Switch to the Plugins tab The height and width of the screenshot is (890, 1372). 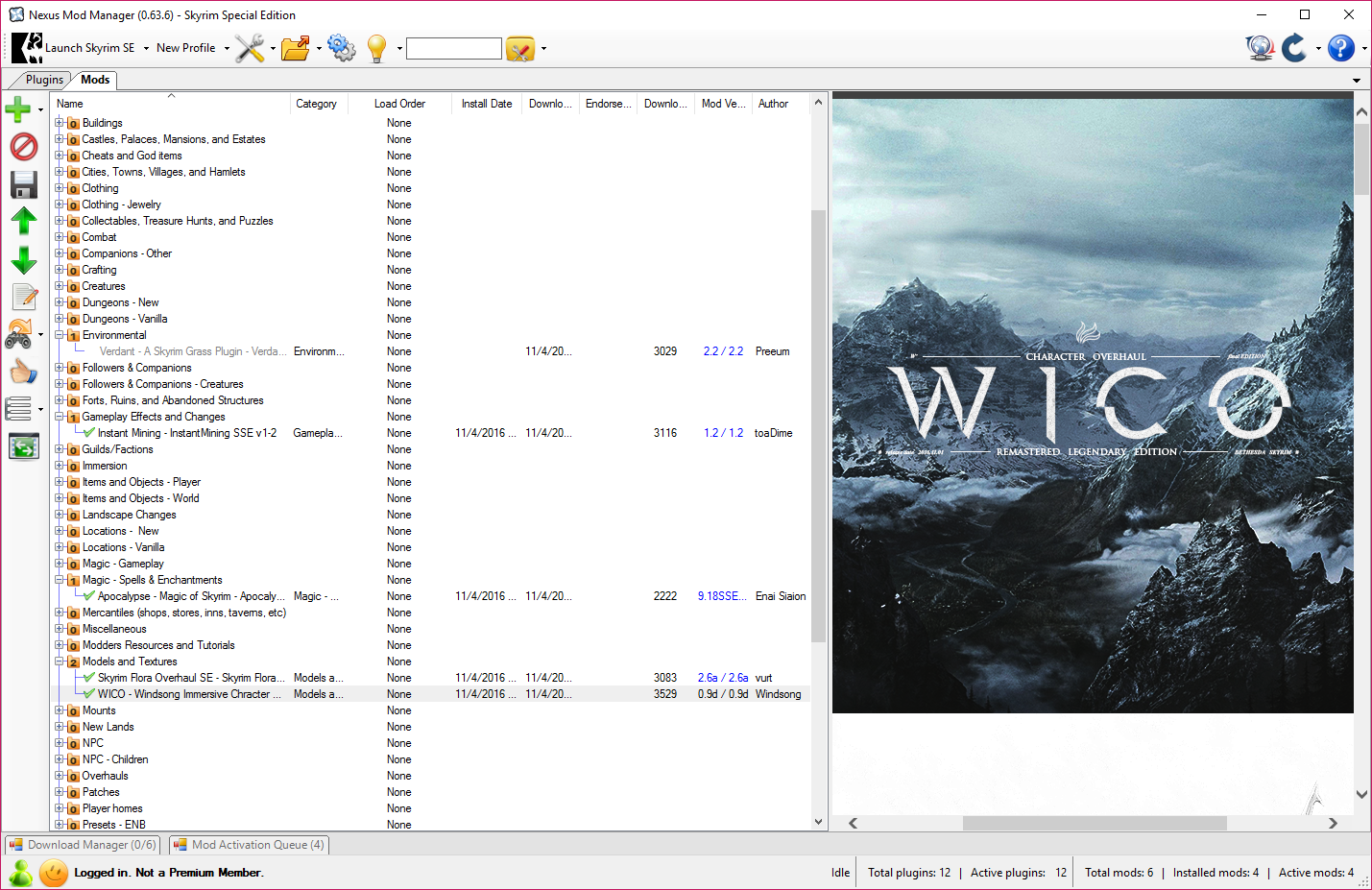[x=44, y=80]
